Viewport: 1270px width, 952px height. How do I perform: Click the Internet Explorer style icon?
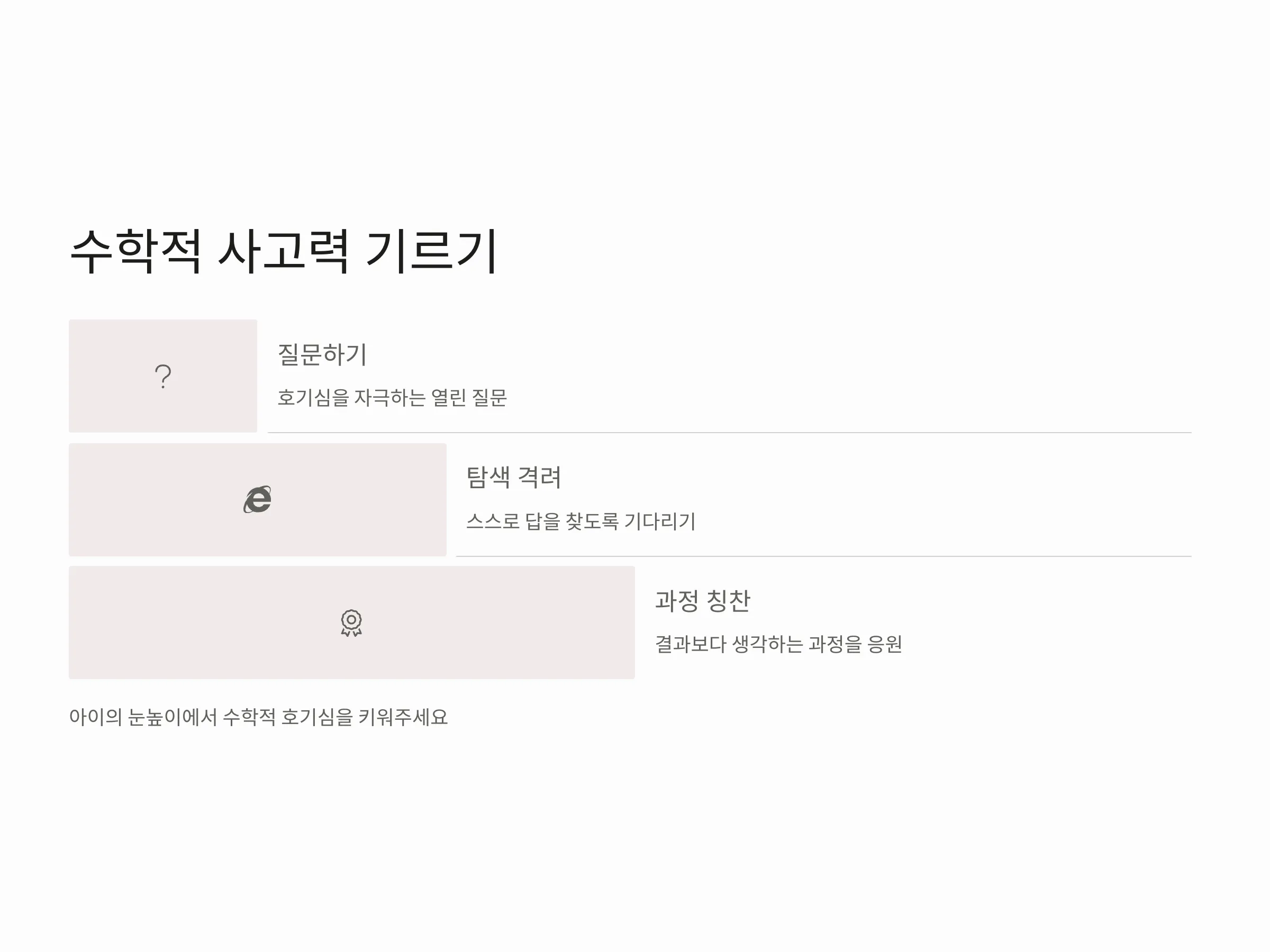[258, 499]
